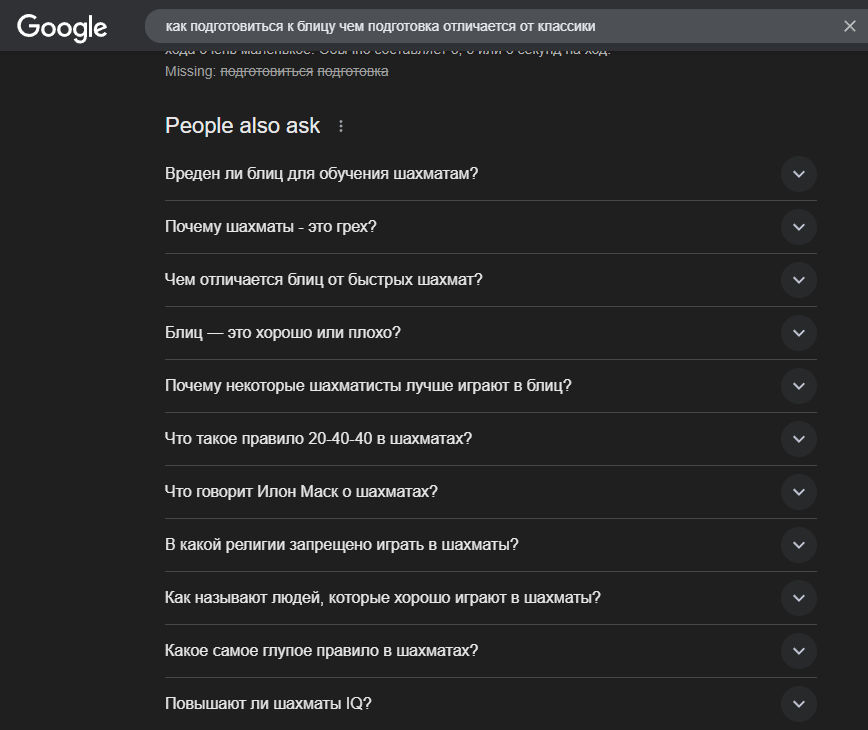Click arrow icon for 'Почему некоторые шахматисты лучше играют в блиц?'

coord(798,386)
